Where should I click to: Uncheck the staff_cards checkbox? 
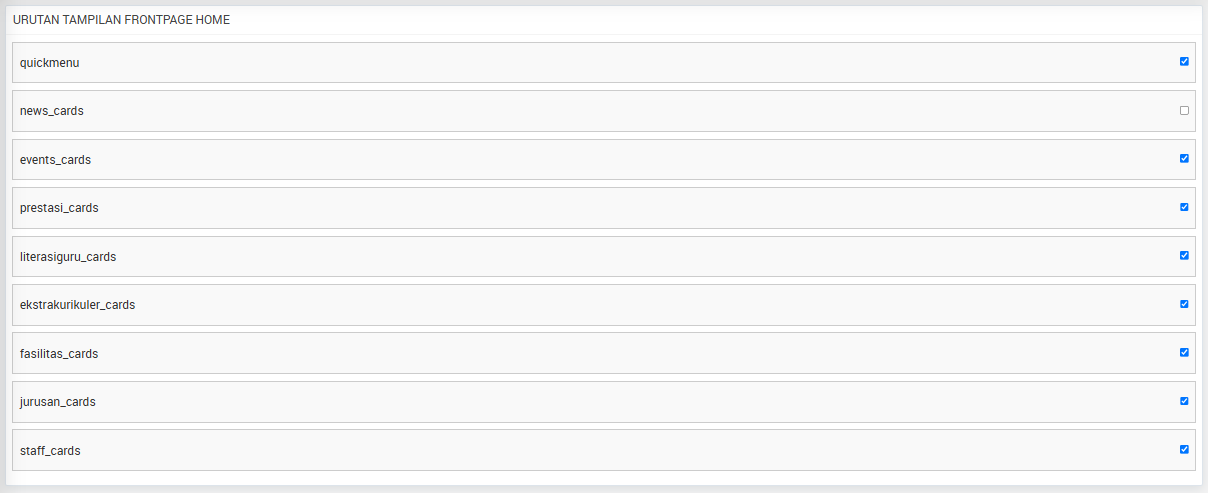coord(1184,449)
